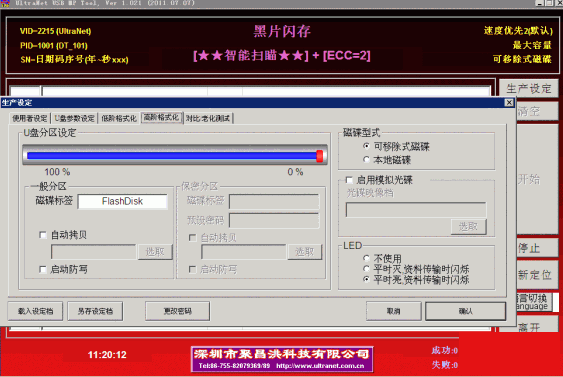Select the 高阶格式化 tab

pos(161,117)
